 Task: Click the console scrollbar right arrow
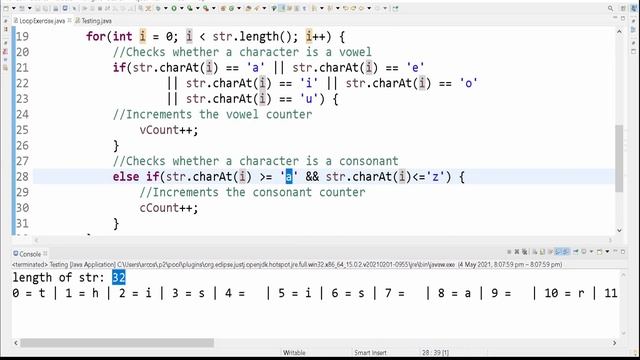[x=614, y=343]
